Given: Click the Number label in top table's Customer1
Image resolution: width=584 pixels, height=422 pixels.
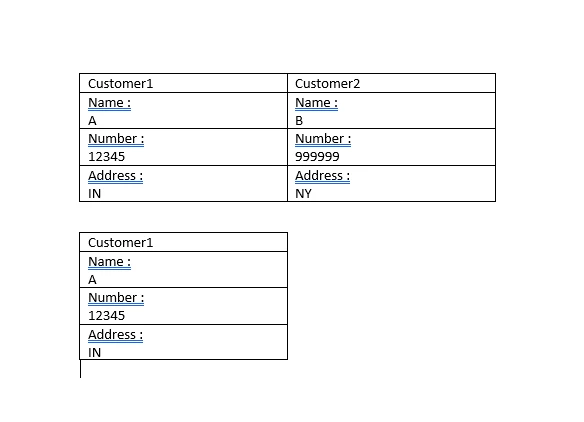Looking at the screenshot, I should [116, 139].
